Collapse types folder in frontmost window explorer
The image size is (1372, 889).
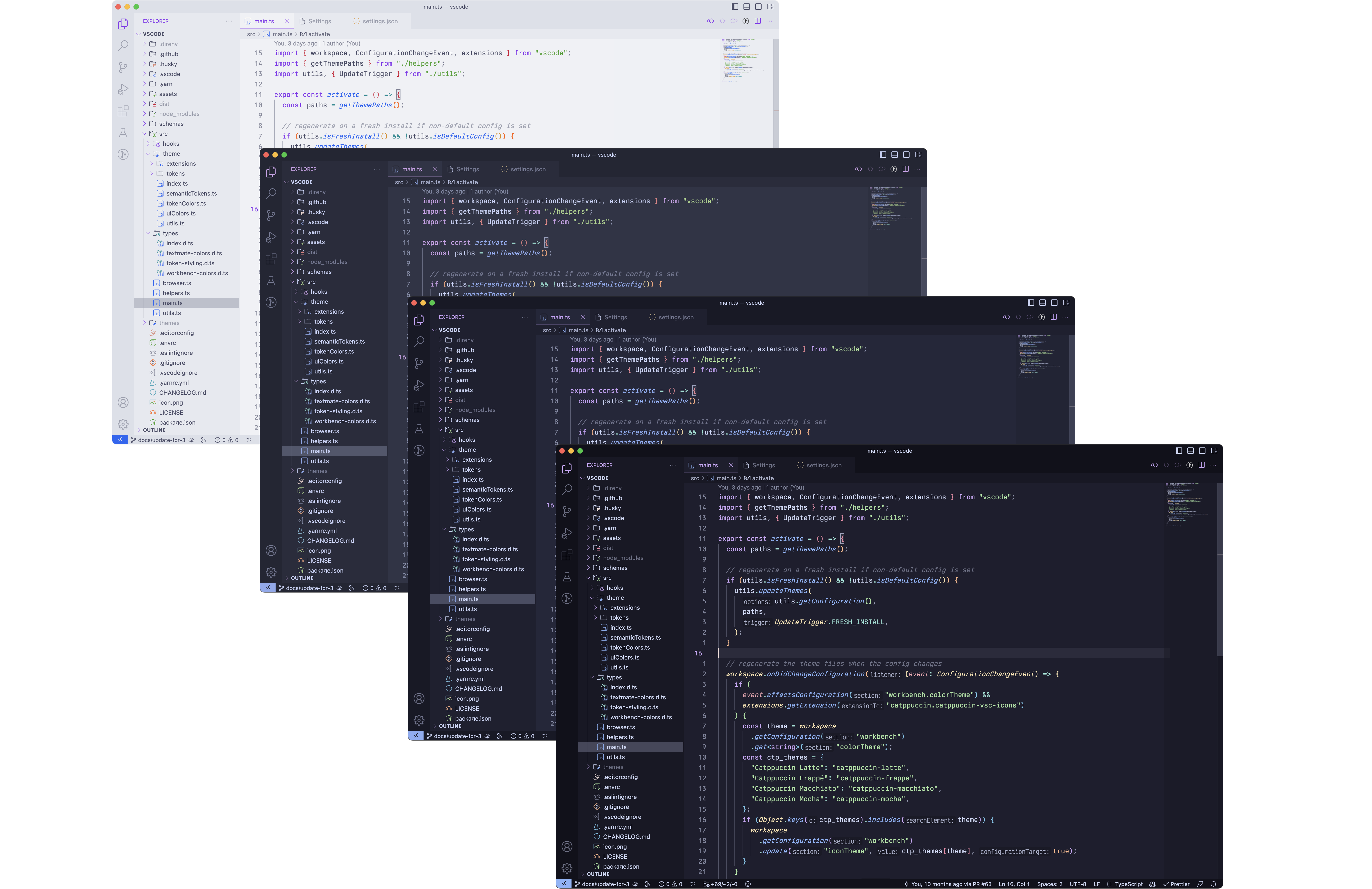pyautogui.click(x=614, y=677)
